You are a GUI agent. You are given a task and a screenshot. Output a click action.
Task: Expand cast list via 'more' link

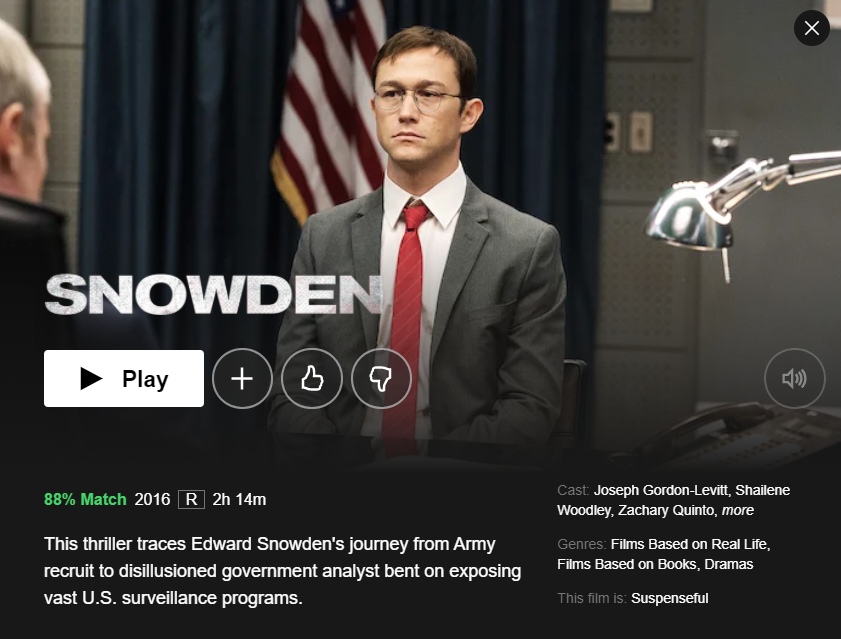(x=737, y=510)
